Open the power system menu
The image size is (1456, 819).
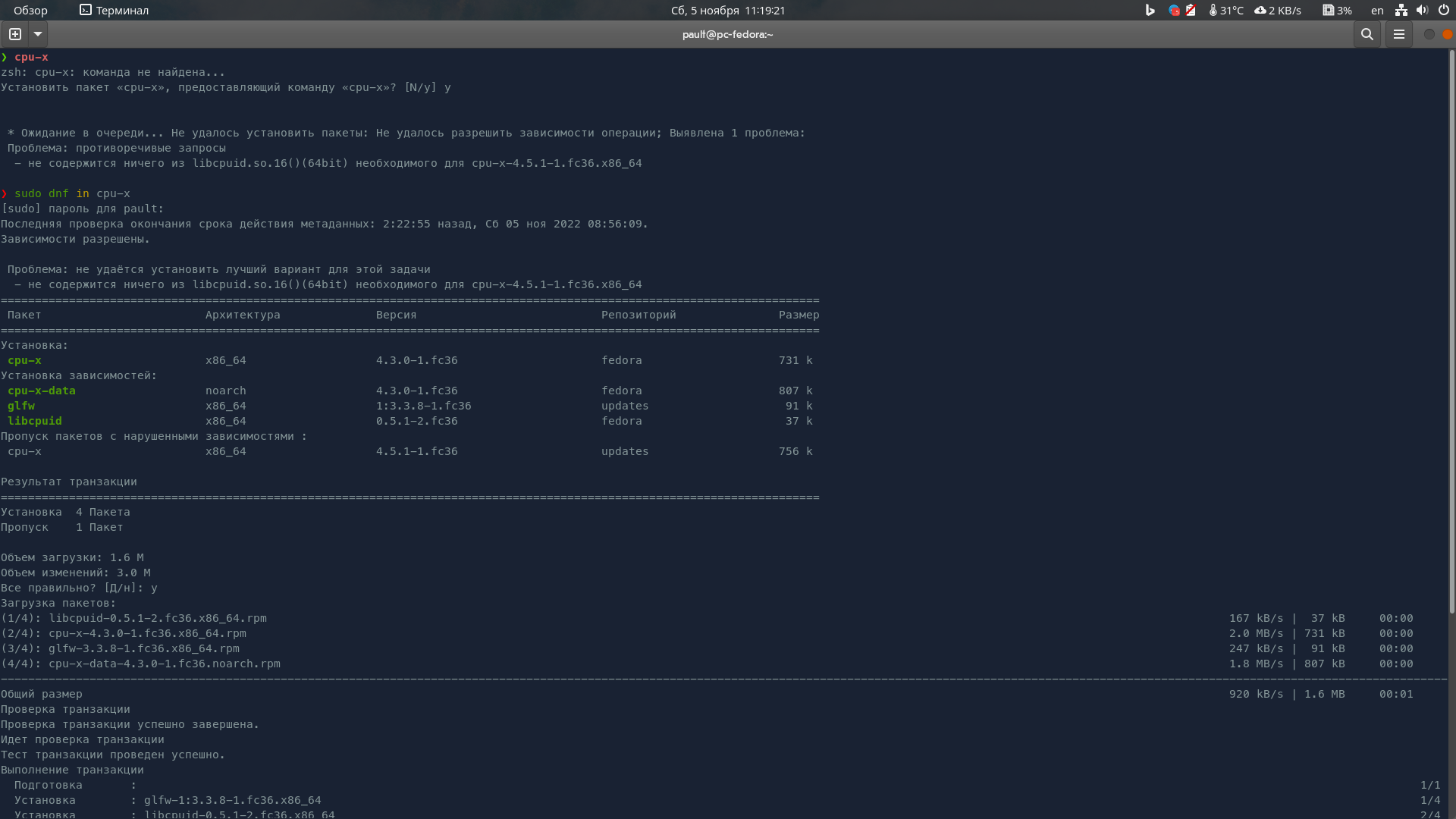coord(1443,11)
